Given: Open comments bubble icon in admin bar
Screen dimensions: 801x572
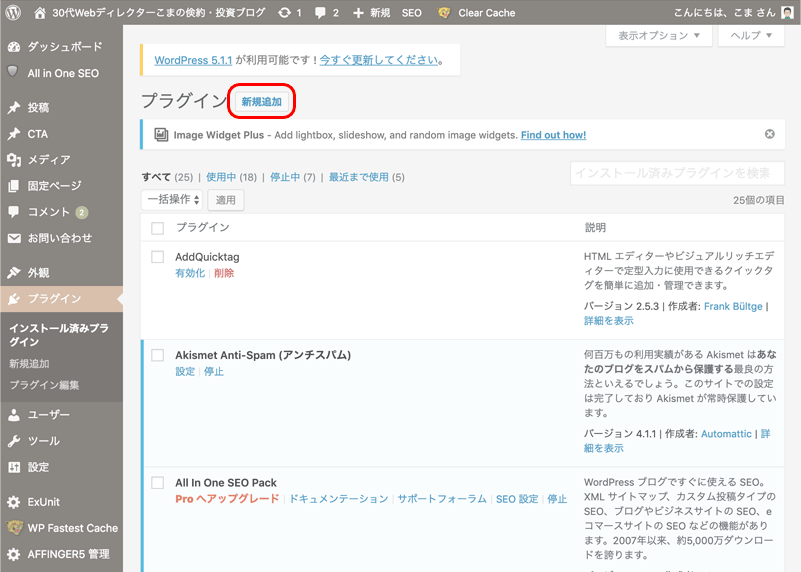Looking at the screenshot, I should point(320,13).
